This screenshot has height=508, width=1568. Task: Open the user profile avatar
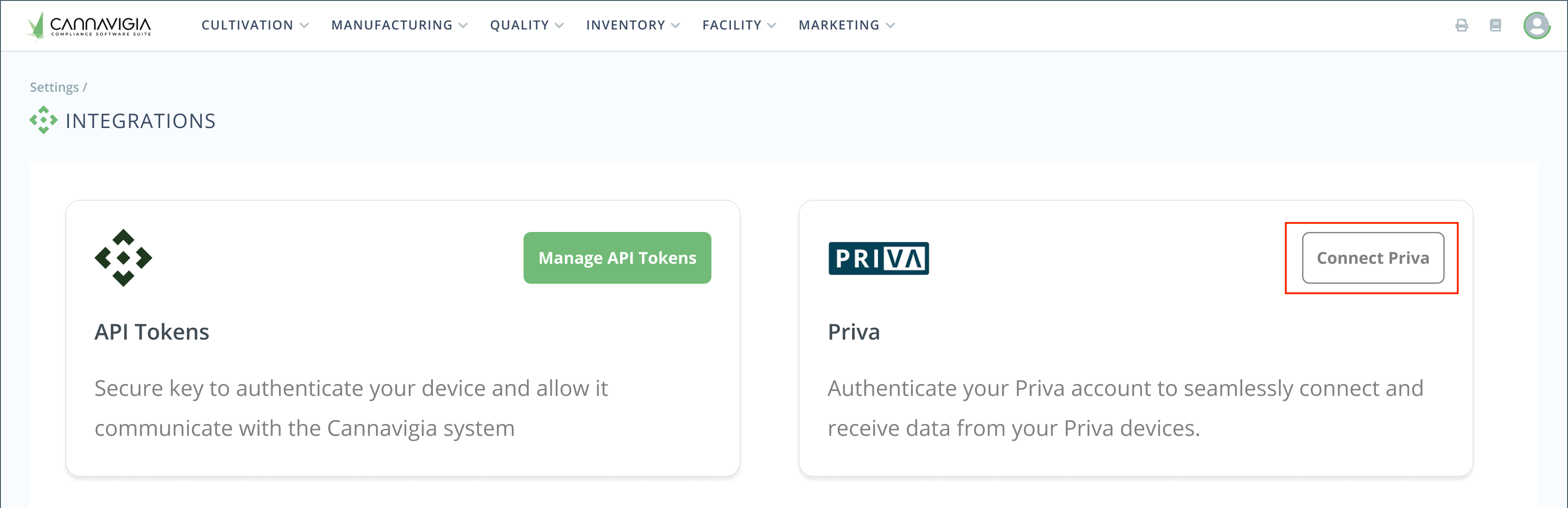coord(1536,25)
